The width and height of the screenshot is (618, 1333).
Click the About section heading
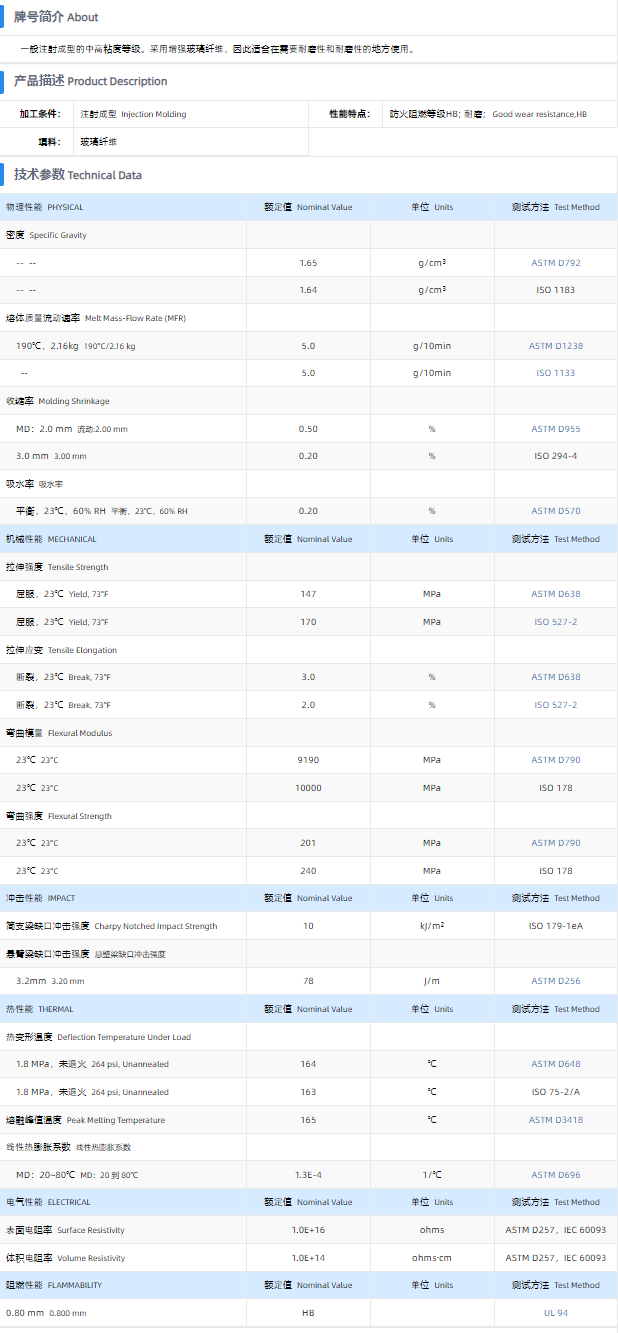pos(56,17)
